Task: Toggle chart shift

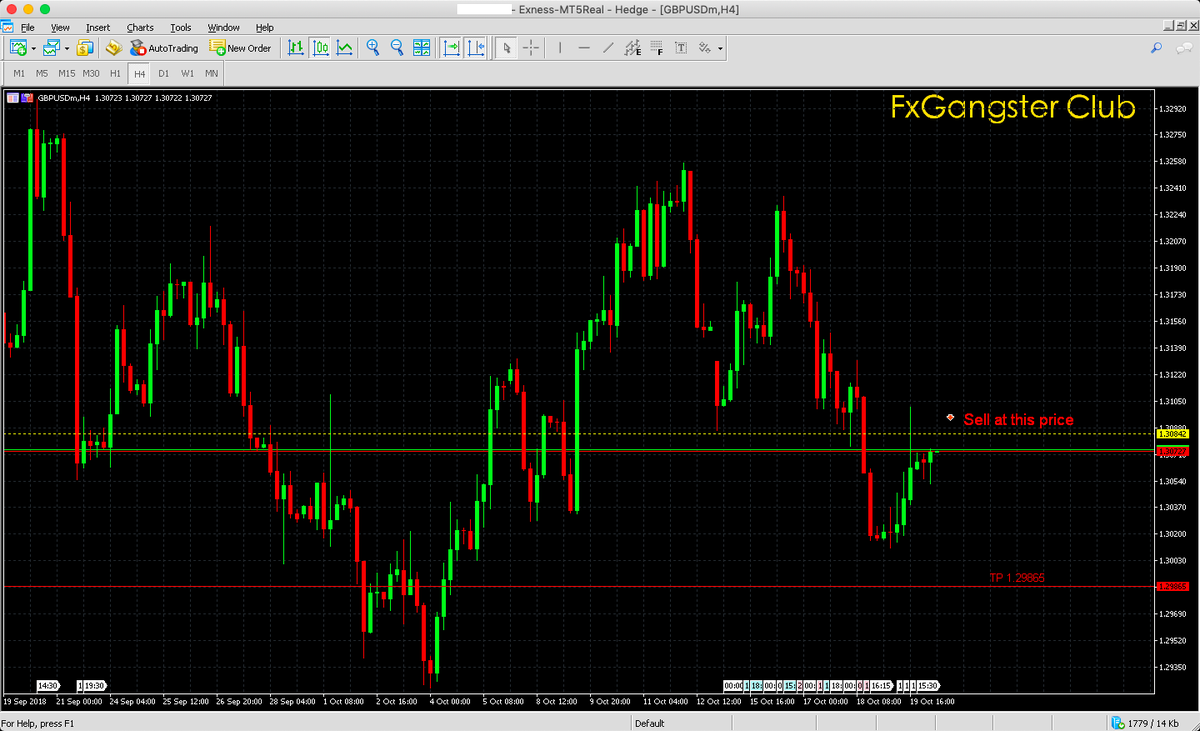Action: point(475,47)
